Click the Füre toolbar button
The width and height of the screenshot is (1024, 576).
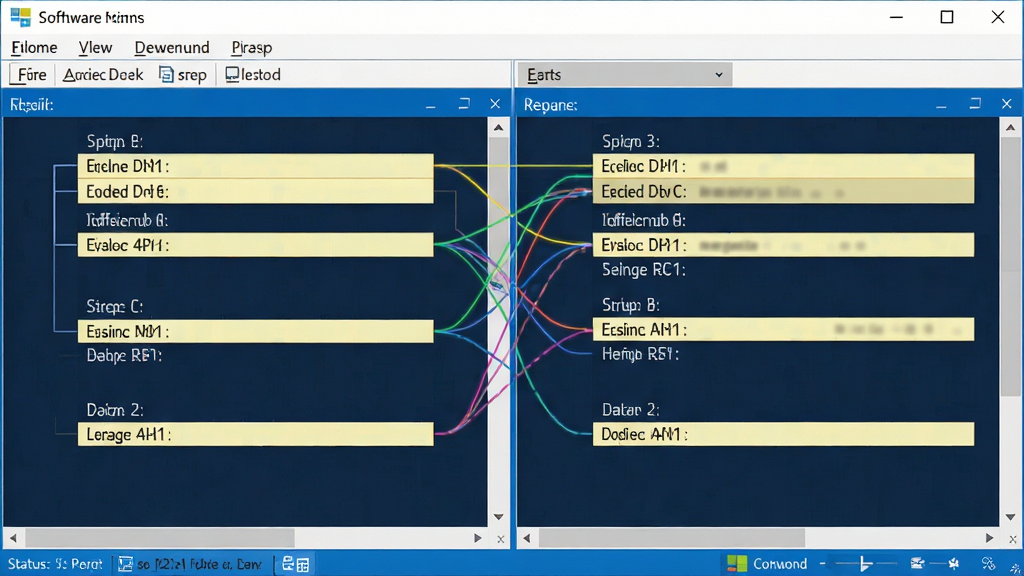tap(32, 74)
